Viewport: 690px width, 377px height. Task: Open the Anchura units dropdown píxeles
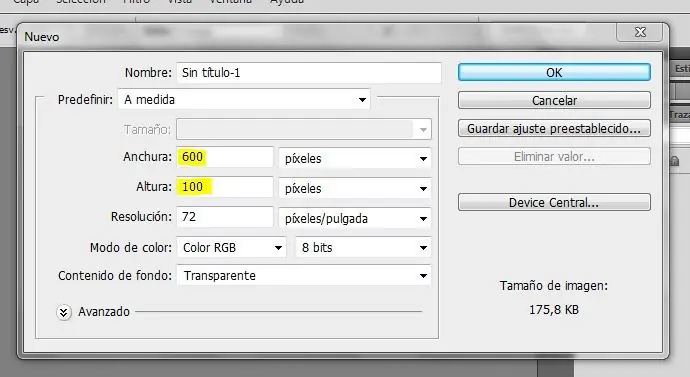click(x=355, y=158)
